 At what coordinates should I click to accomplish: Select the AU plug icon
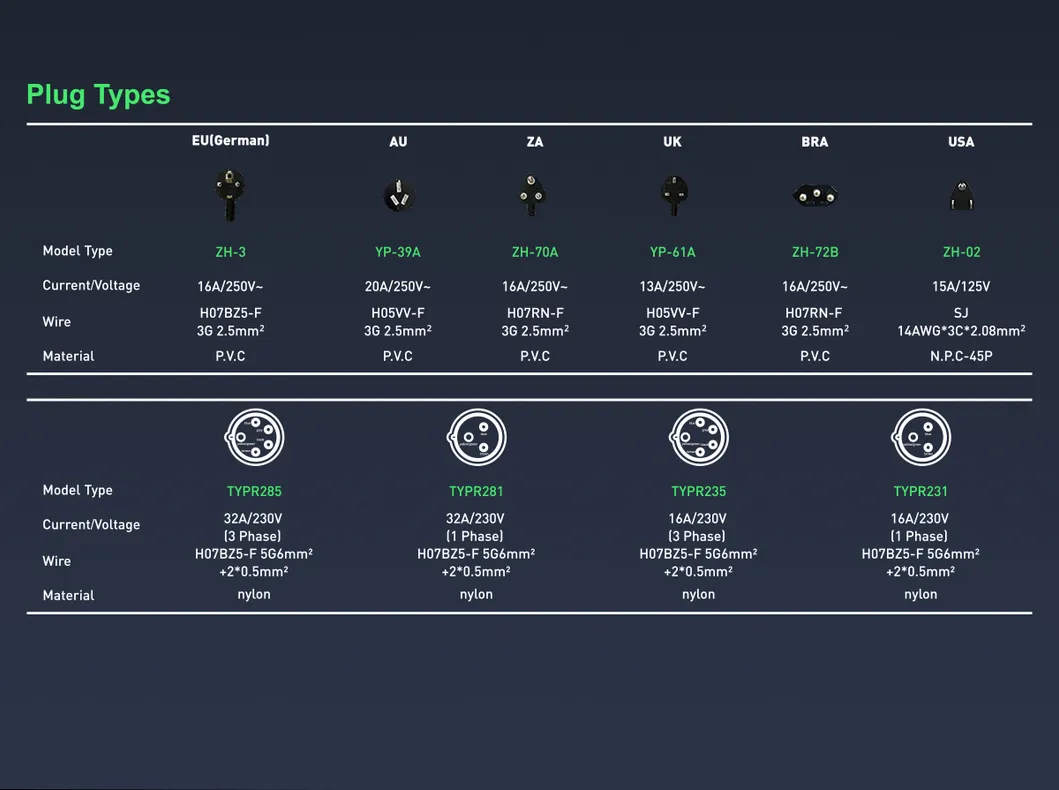click(x=398, y=196)
